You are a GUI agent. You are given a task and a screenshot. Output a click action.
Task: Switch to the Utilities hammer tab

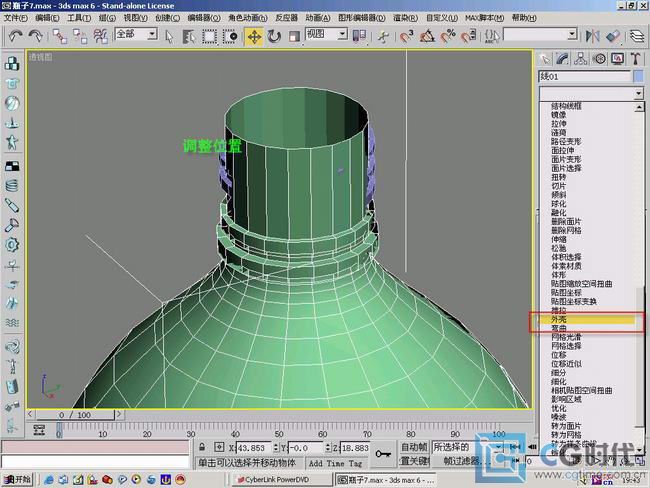[635, 59]
